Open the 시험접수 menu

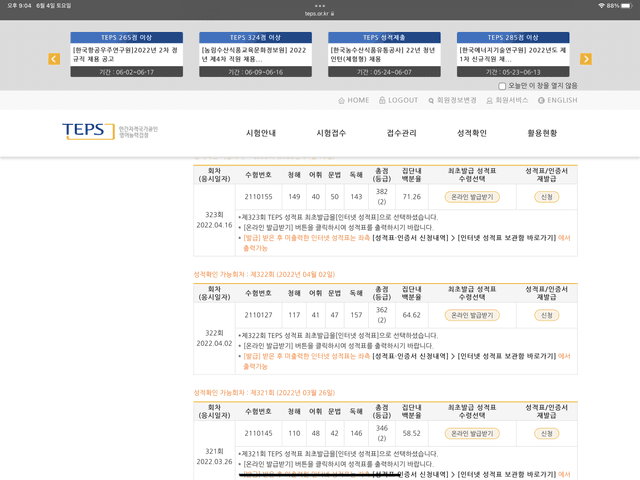331,133
